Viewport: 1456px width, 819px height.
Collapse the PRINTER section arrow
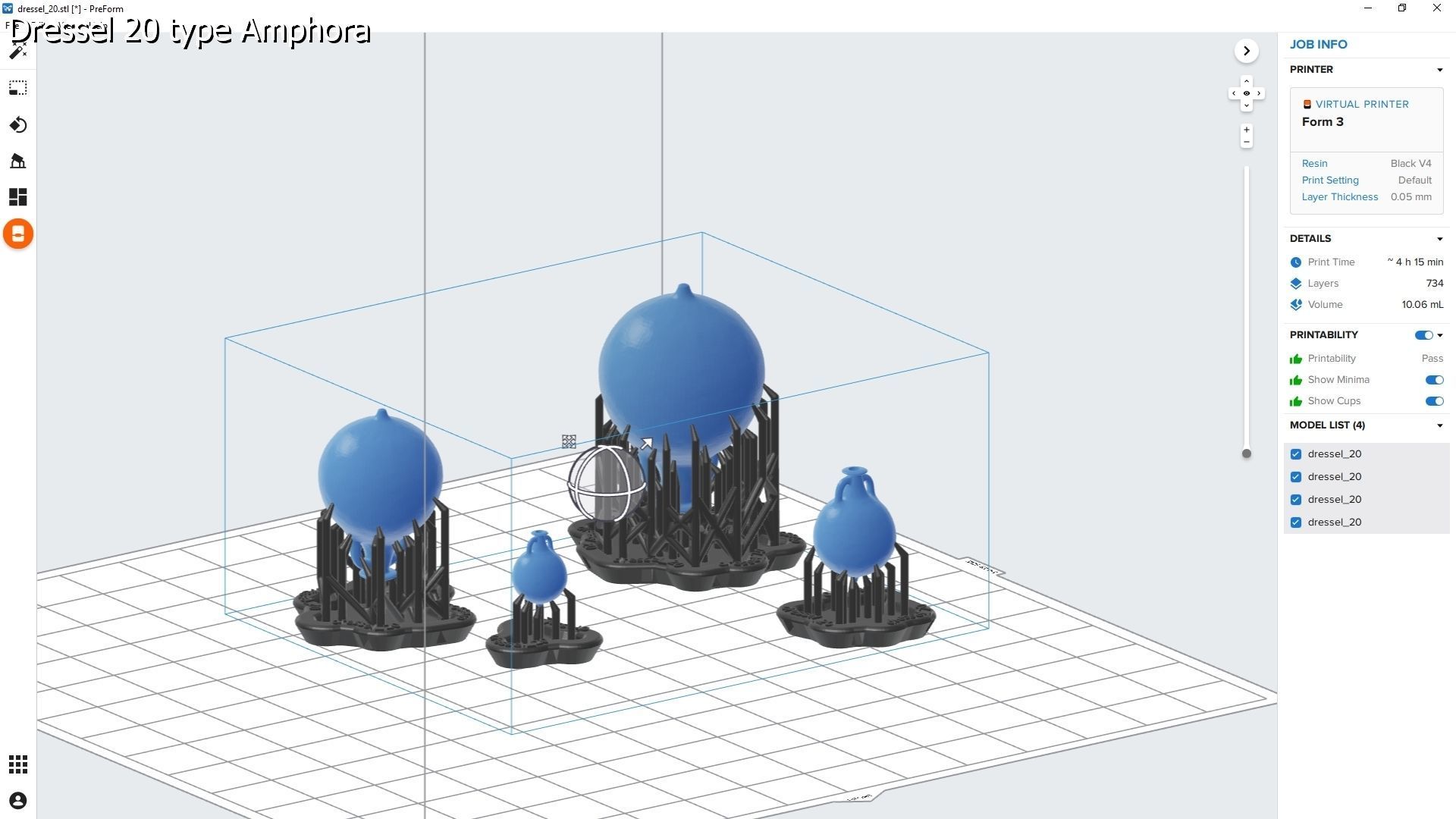[1439, 70]
